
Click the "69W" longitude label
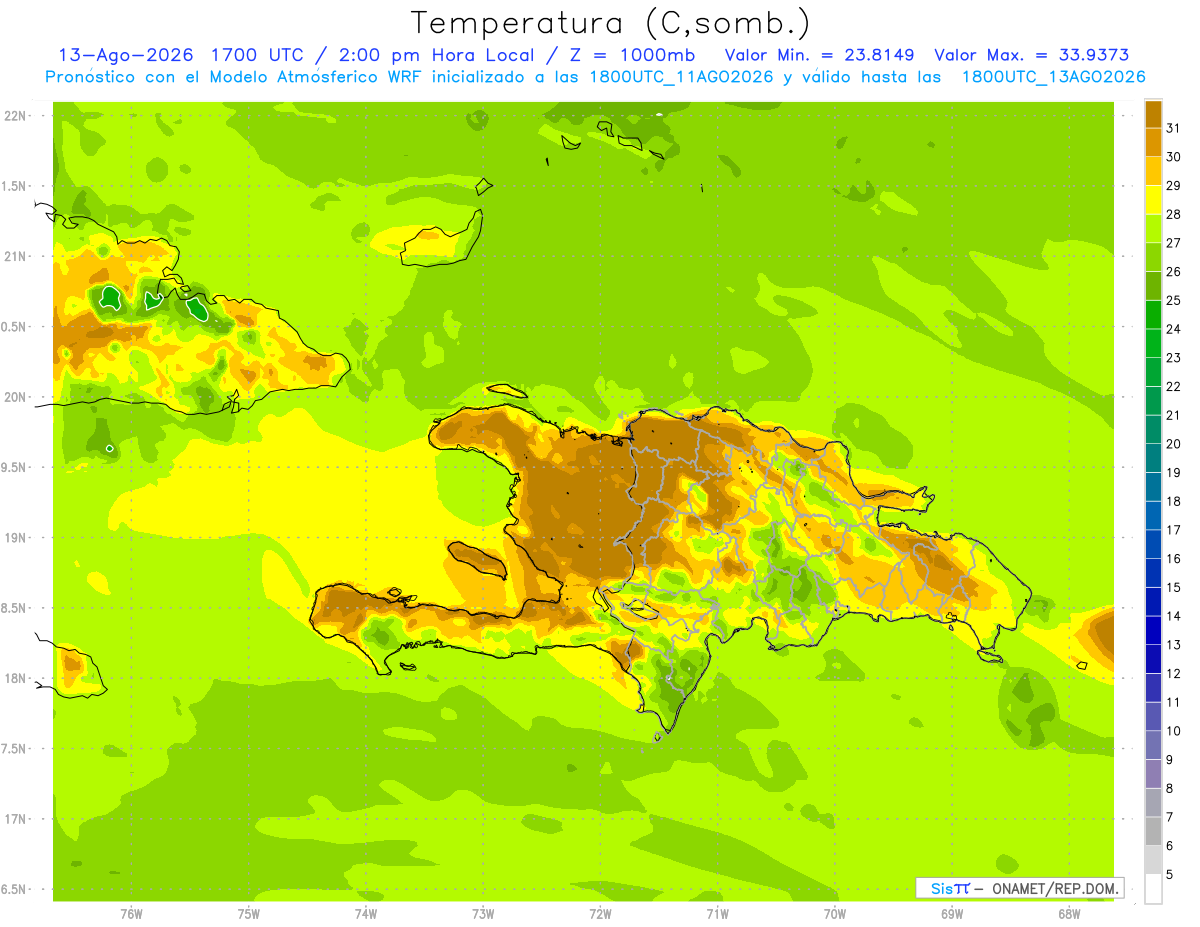(x=952, y=914)
